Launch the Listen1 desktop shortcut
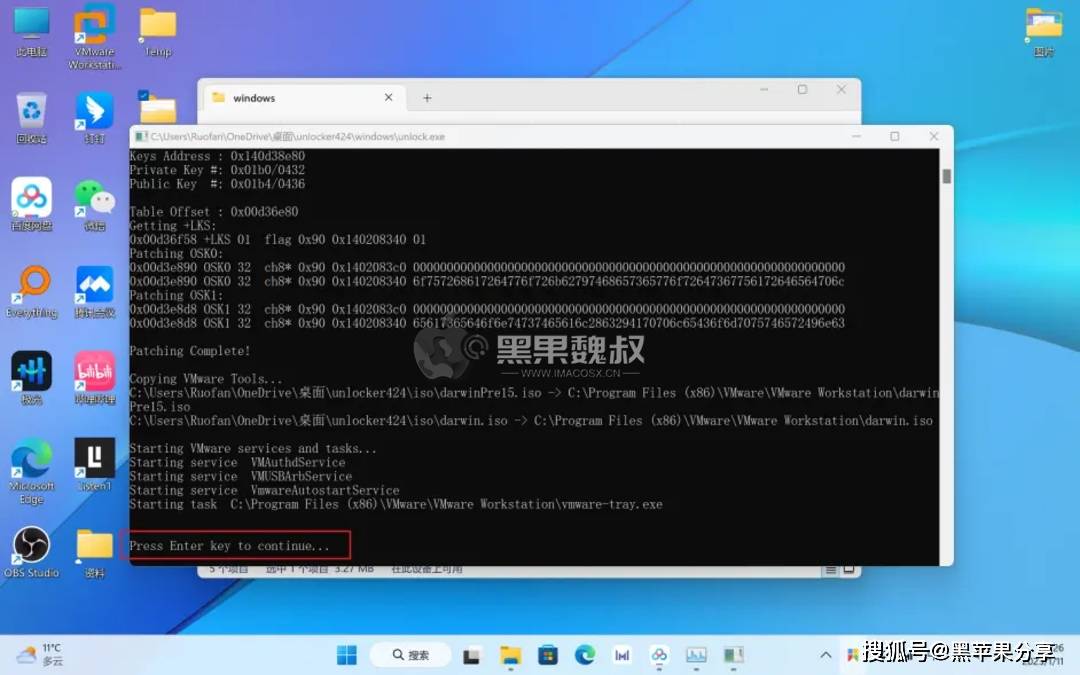The image size is (1080, 675). (x=94, y=465)
